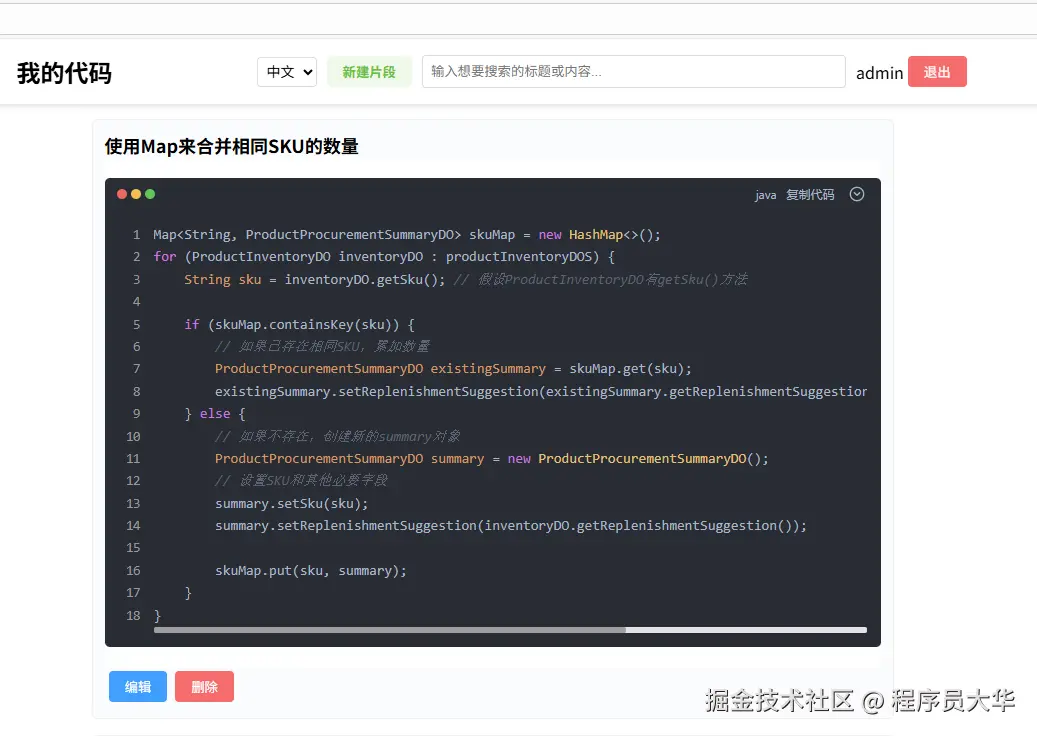Select the java language label in code header
The height and width of the screenshot is (736, 1037).
pos(765,195)
